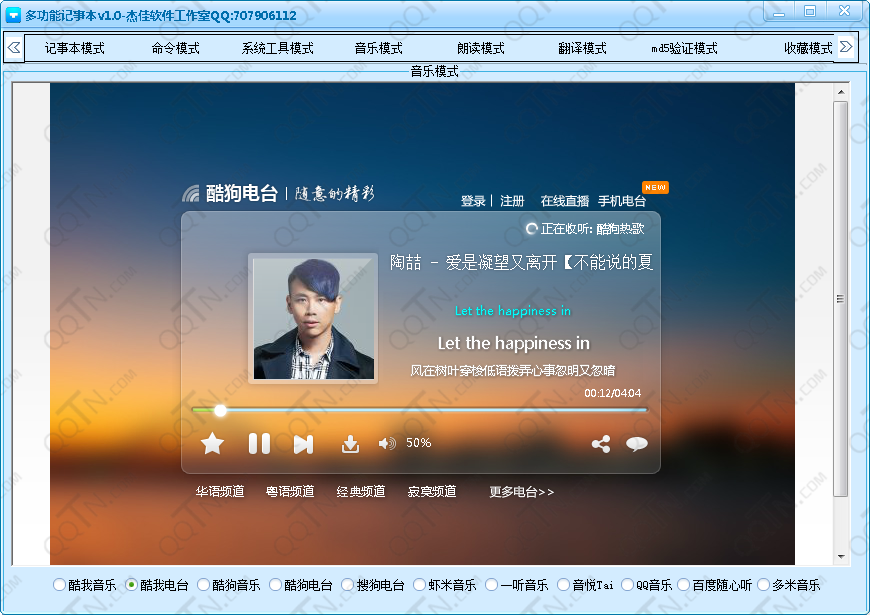Mute the volume speaker icon
The height and width of the screenshot is (615, 870).
pyautogui.click(x=387, y=444)
